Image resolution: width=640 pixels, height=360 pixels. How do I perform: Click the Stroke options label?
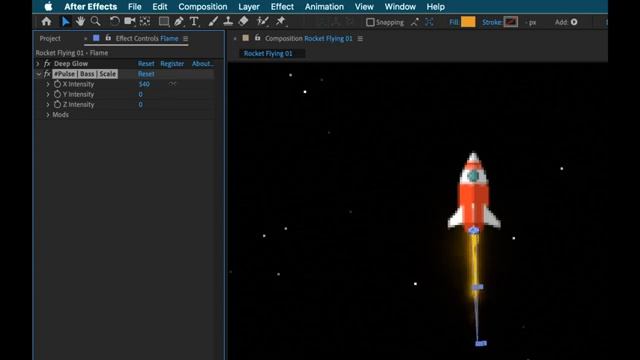[x=492, y=22]
